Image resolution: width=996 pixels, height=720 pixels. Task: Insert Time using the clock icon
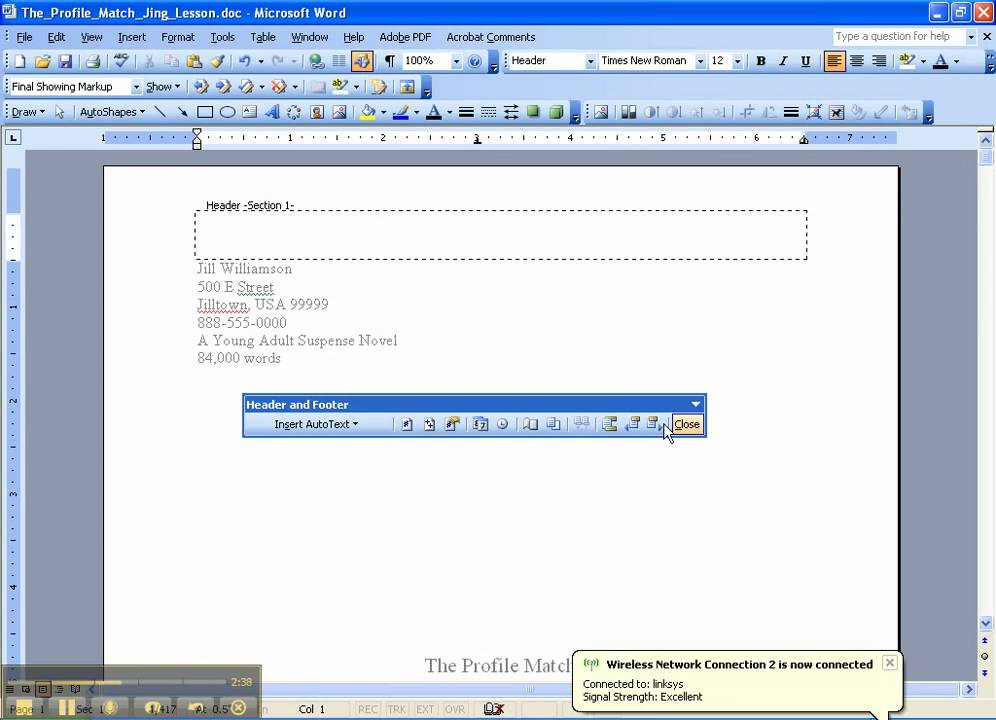[502, 425]
